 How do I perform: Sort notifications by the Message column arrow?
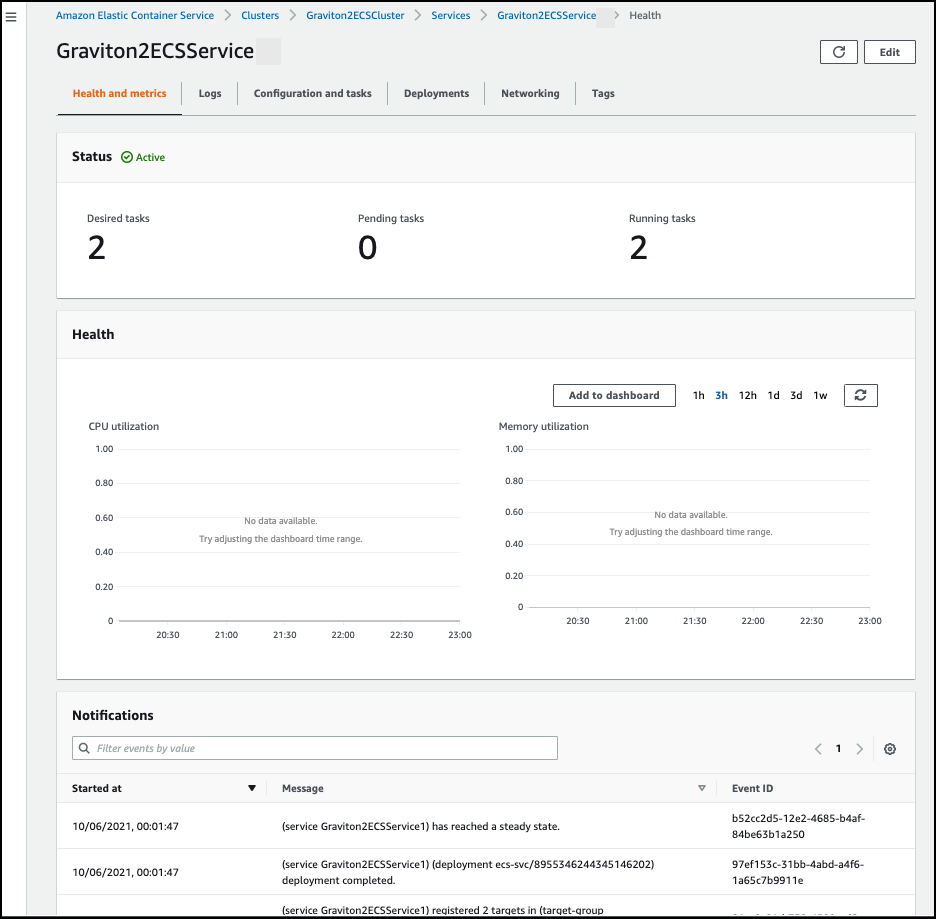click(x=702, y=788)
